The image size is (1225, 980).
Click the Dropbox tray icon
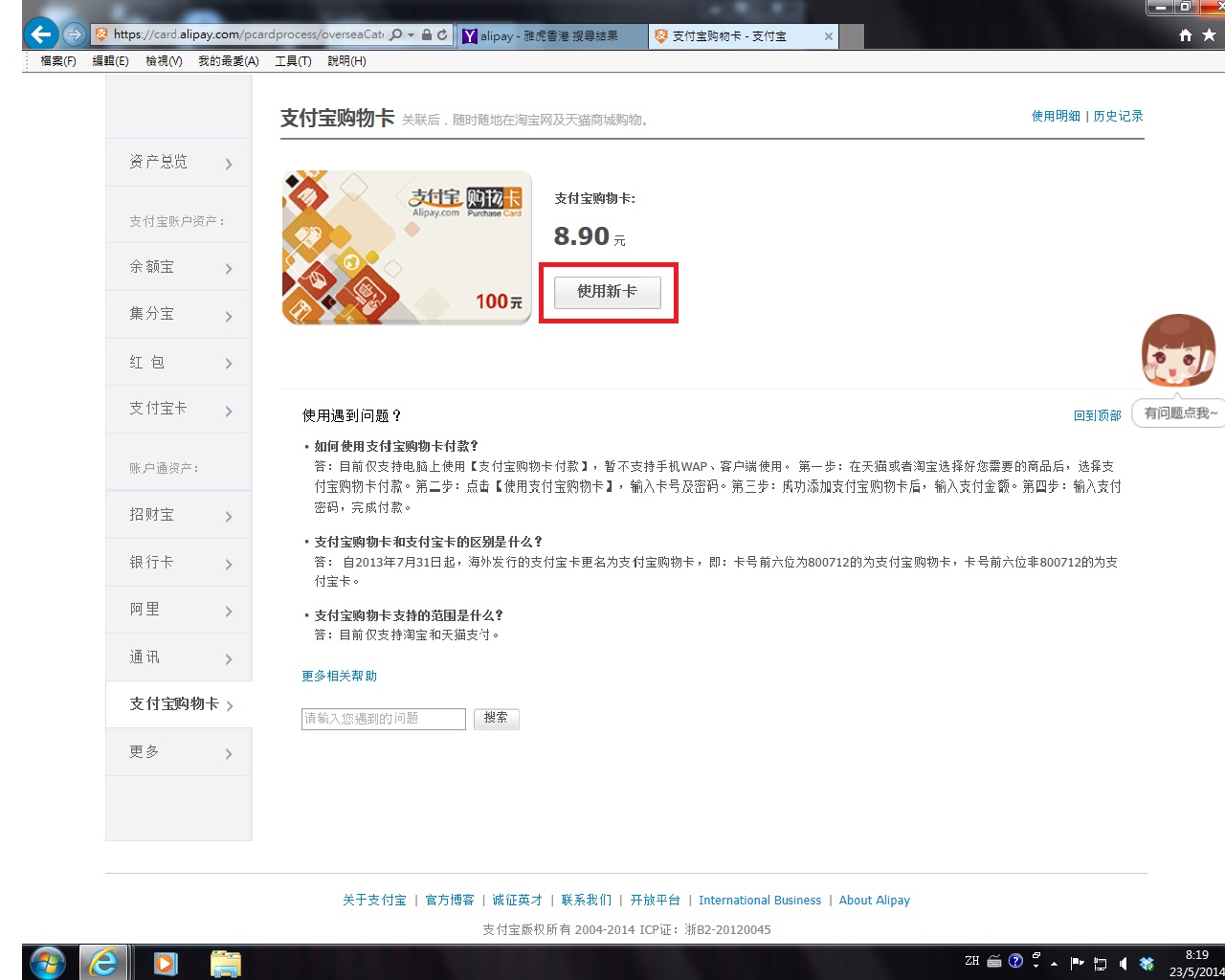tap(1147, 964)
